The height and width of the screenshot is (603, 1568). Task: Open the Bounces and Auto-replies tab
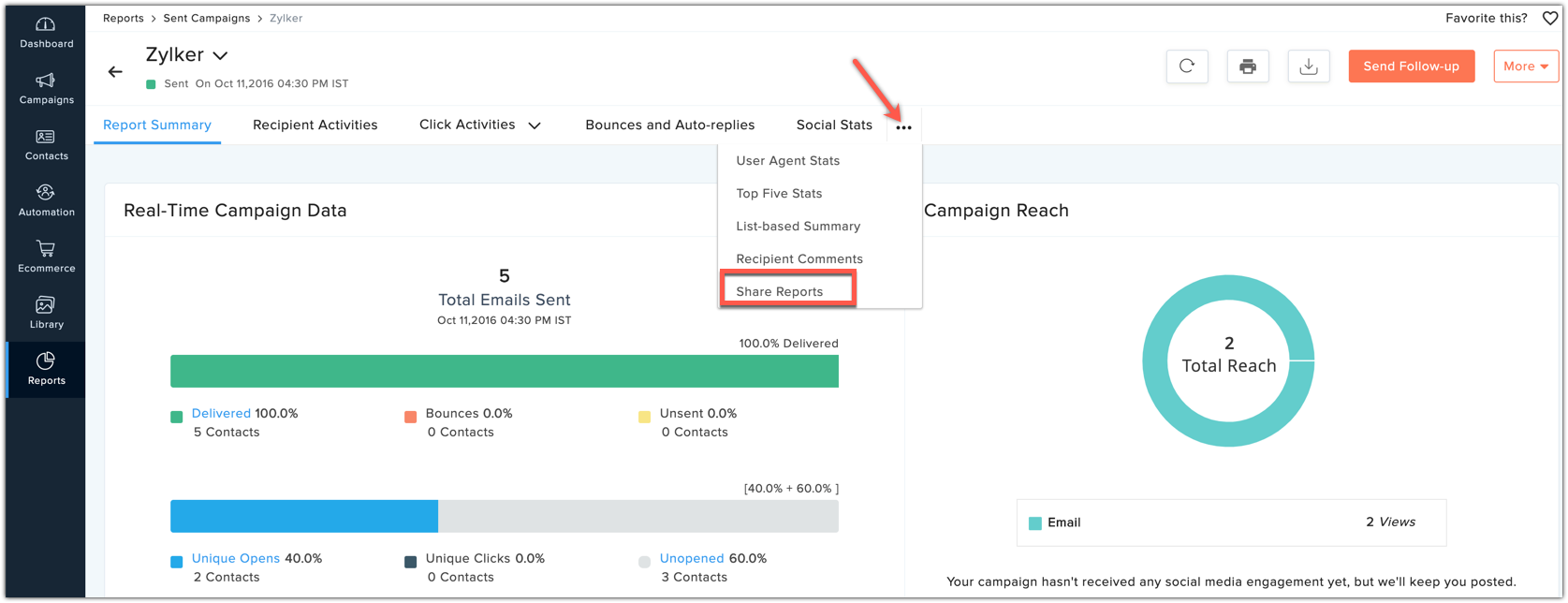tap(670, 125)
